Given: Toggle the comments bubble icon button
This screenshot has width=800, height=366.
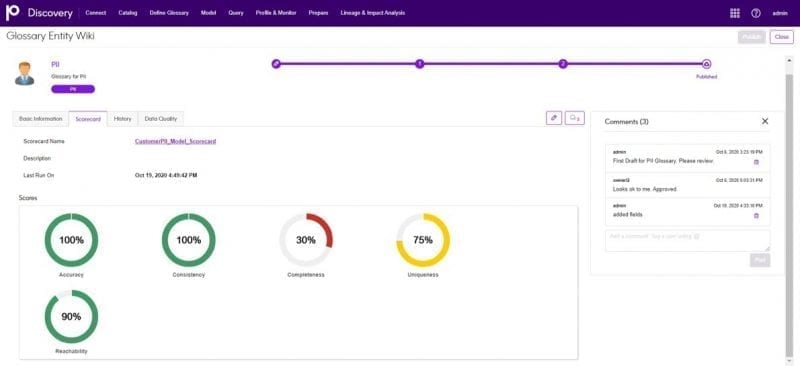Looking at the screenshot, I should 574,118.
